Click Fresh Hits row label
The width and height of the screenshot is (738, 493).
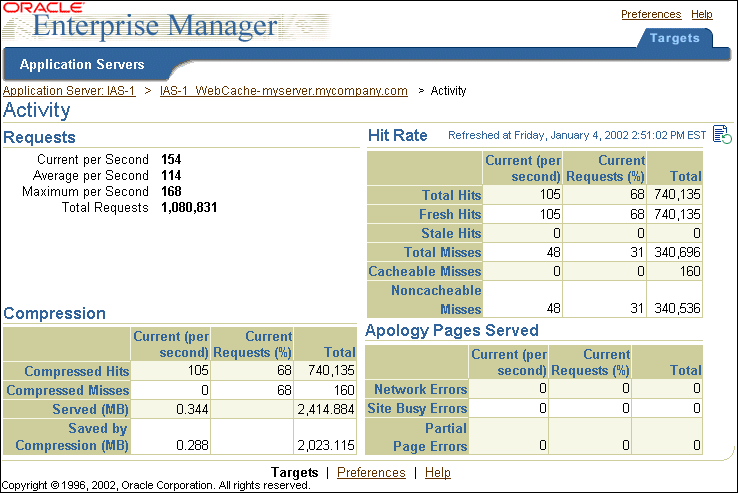450,214
